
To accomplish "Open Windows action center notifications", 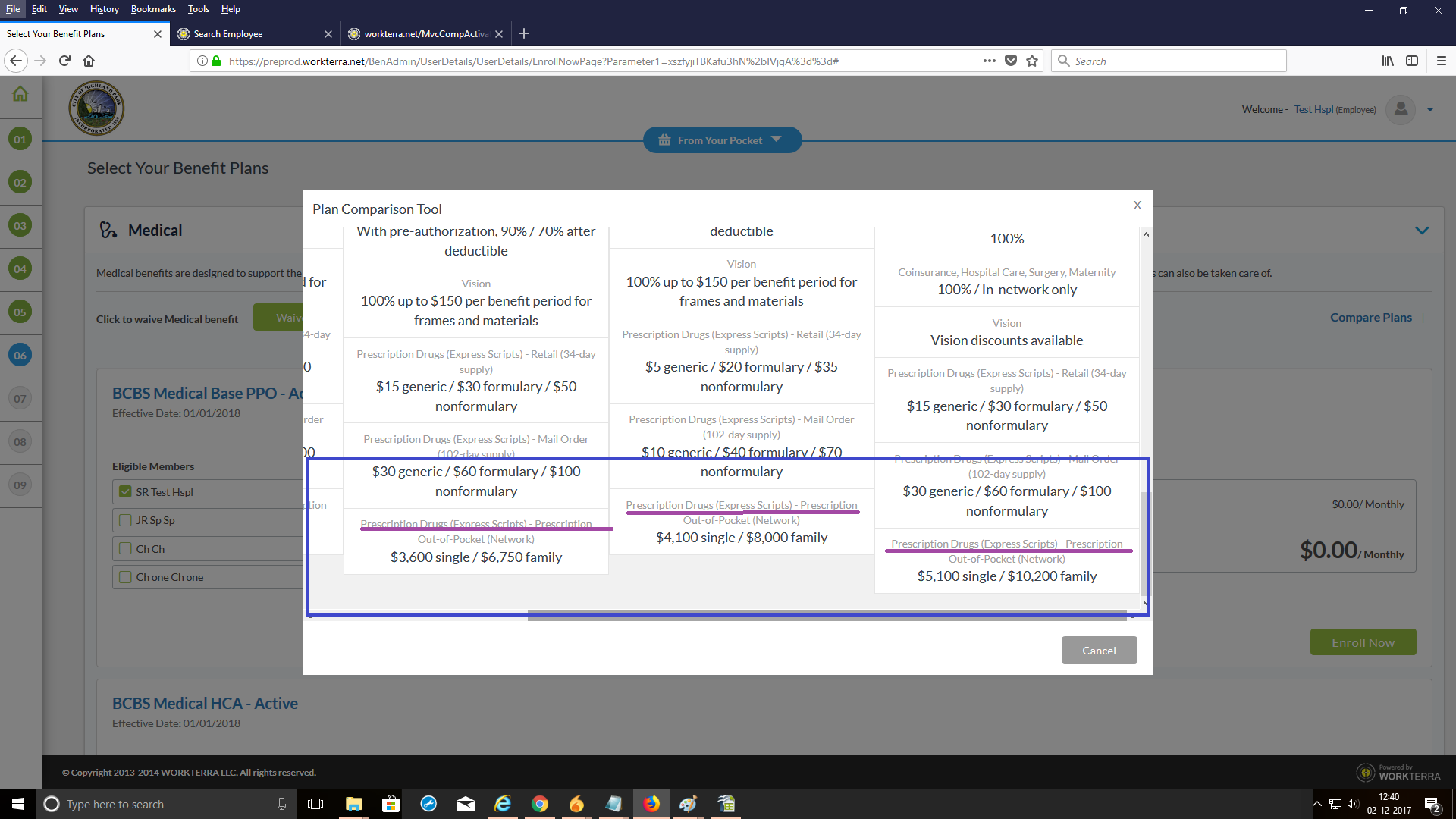I will click(1432, 804).
